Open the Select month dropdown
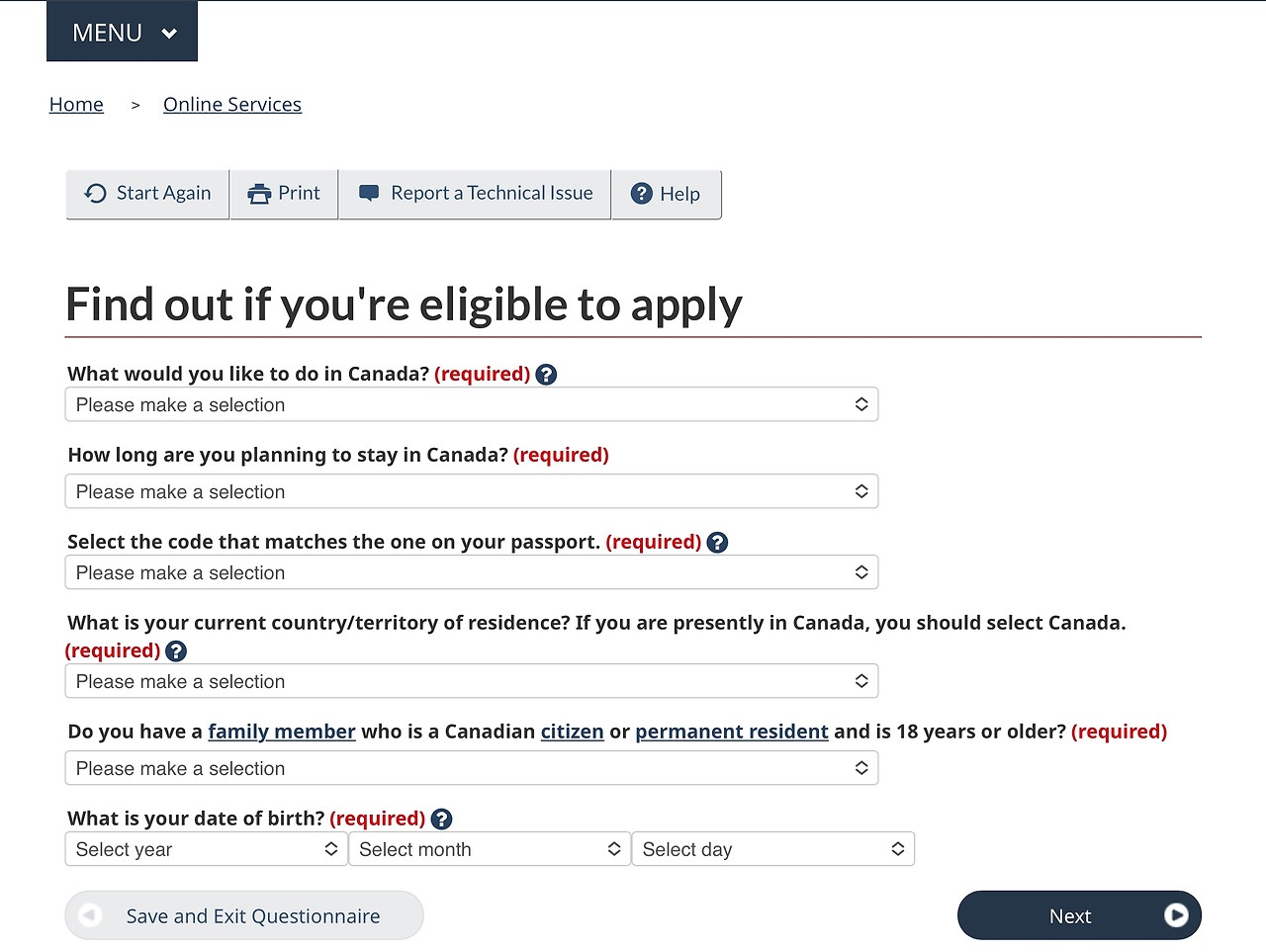This screenshot has height=952, width=1266. (490, 849)
